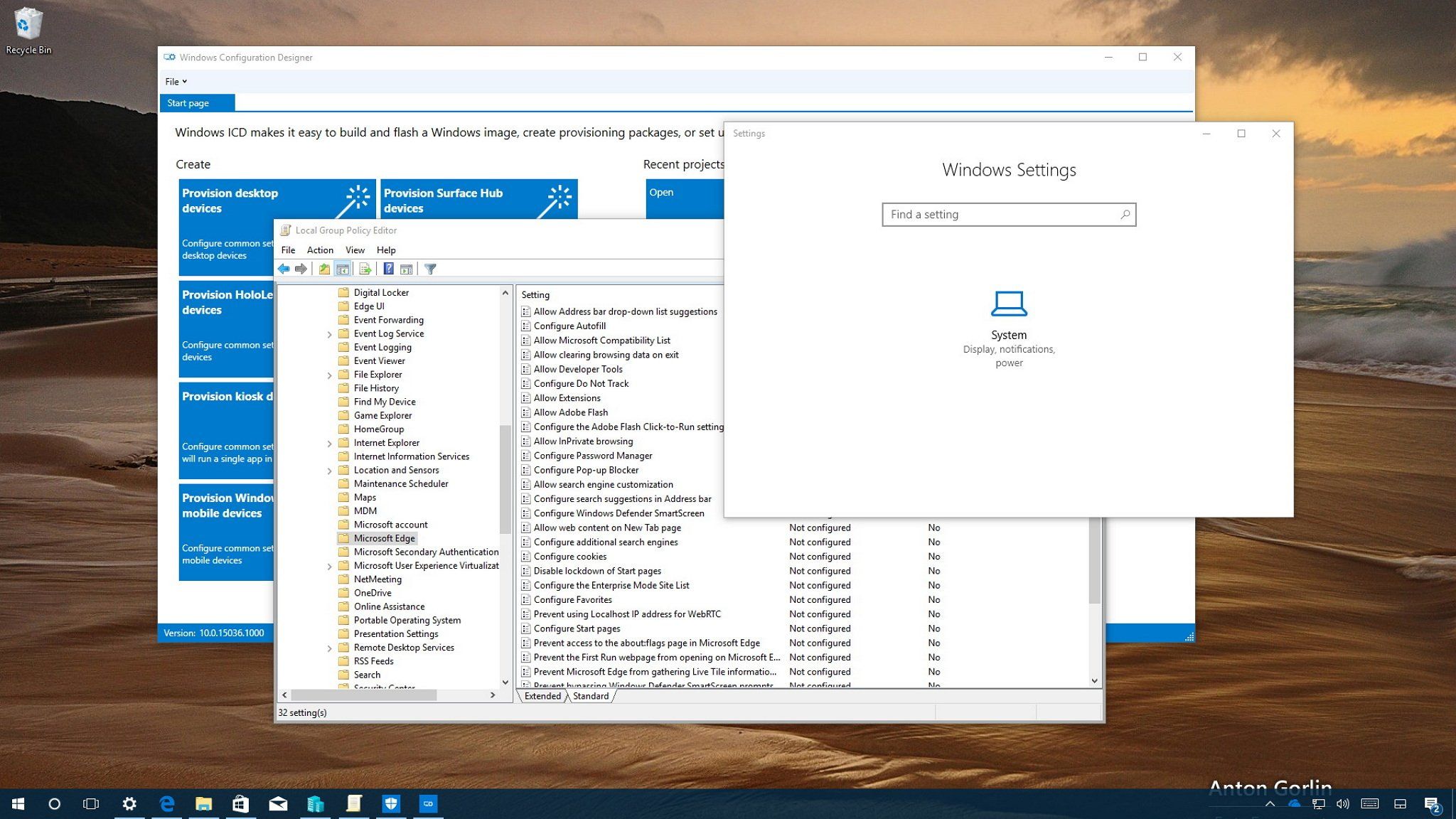Open the Action menu in Group Policy Editor
This screenshot has width=1456, height=819.
pyautogui.click(x=320, y=250)
